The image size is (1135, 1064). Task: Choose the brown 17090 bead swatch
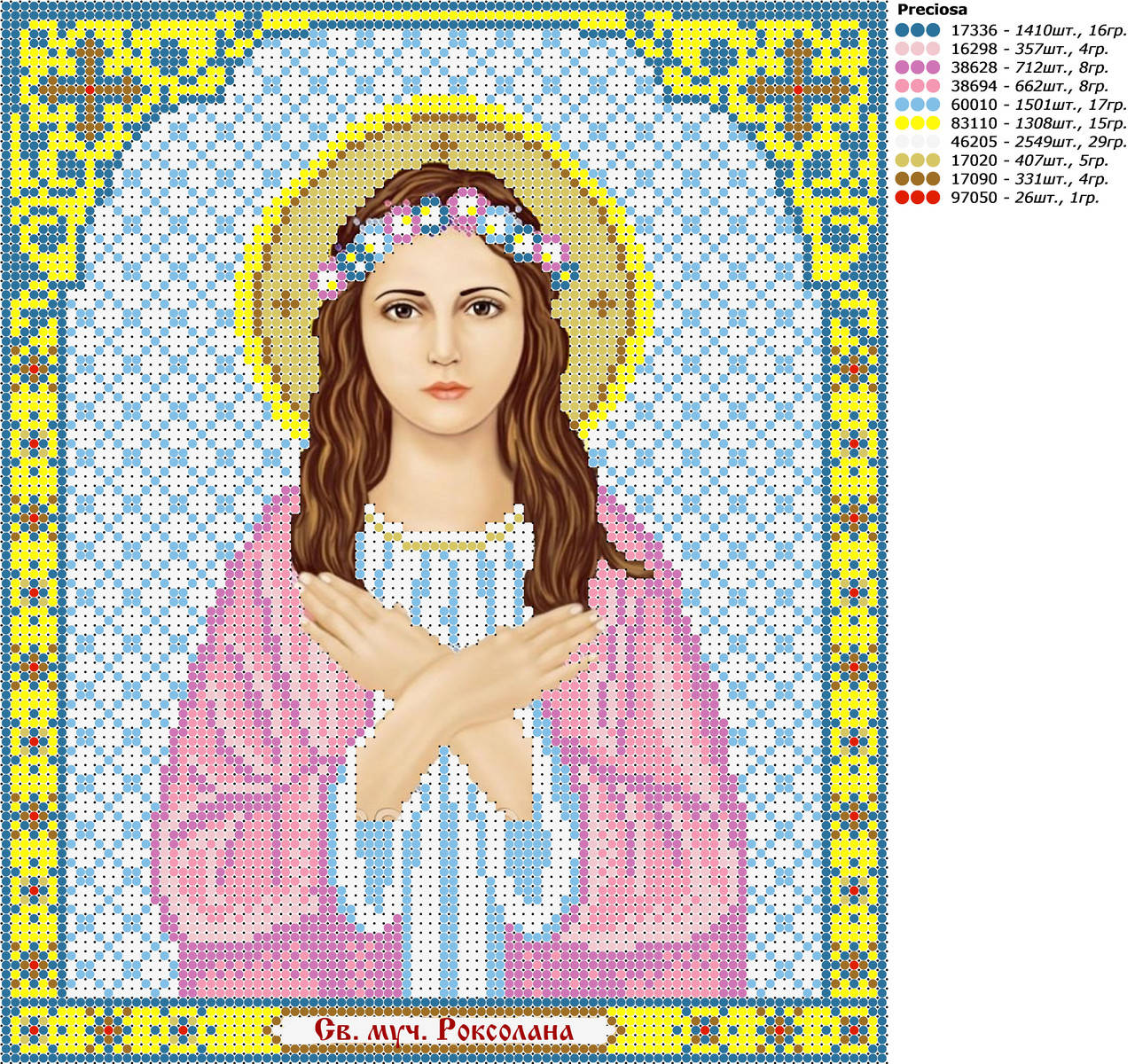pos(917,179)
